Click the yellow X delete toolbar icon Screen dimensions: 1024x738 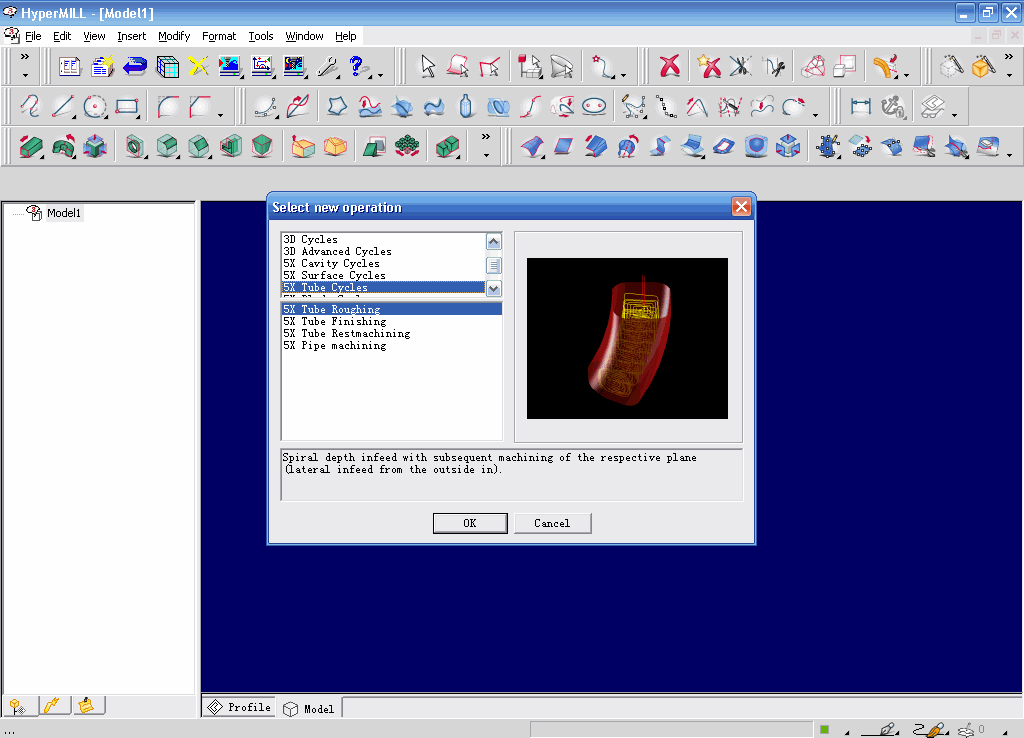(x=199, y=66)
